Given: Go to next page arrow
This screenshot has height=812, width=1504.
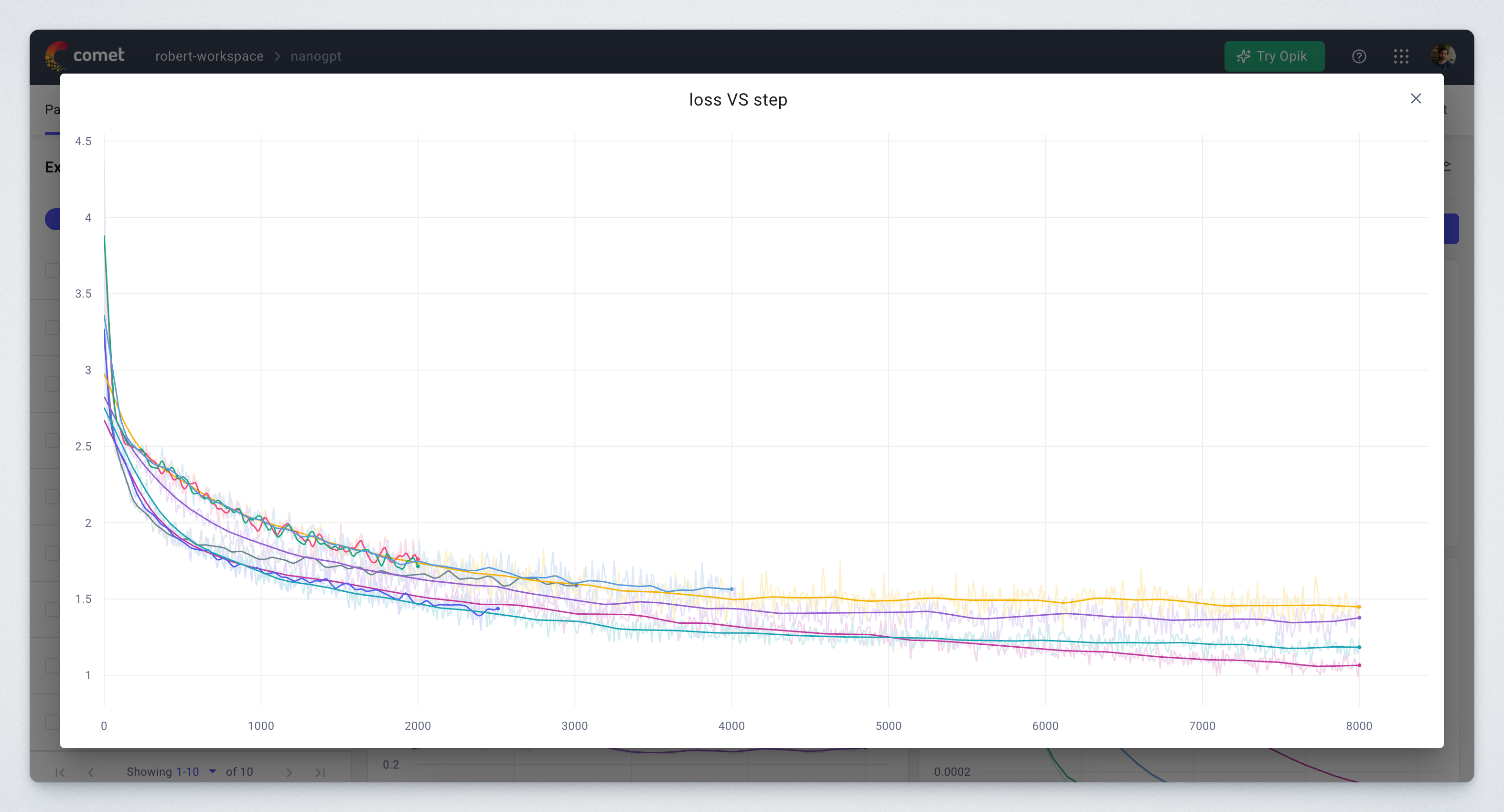Looking at the screenshot, I should point(289,772).
